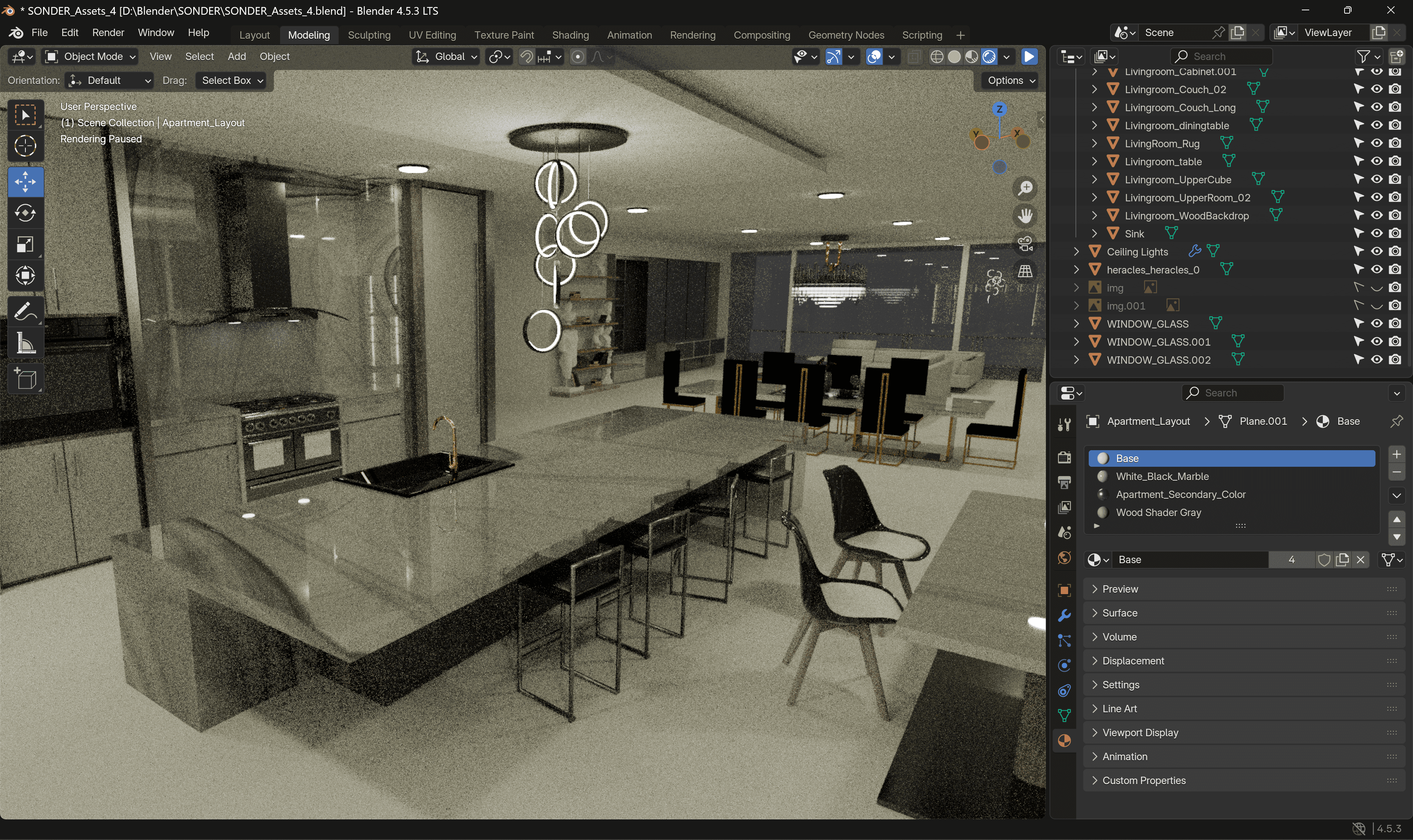Toggle camera view in viewport
This screenshot has height=840, width=1413.
point(1025,243)
